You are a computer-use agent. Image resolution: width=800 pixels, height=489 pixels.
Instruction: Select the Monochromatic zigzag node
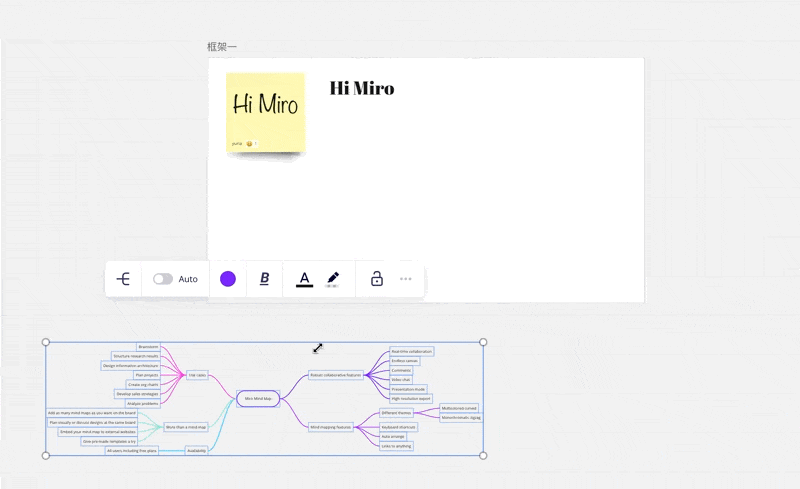point(461,418)
